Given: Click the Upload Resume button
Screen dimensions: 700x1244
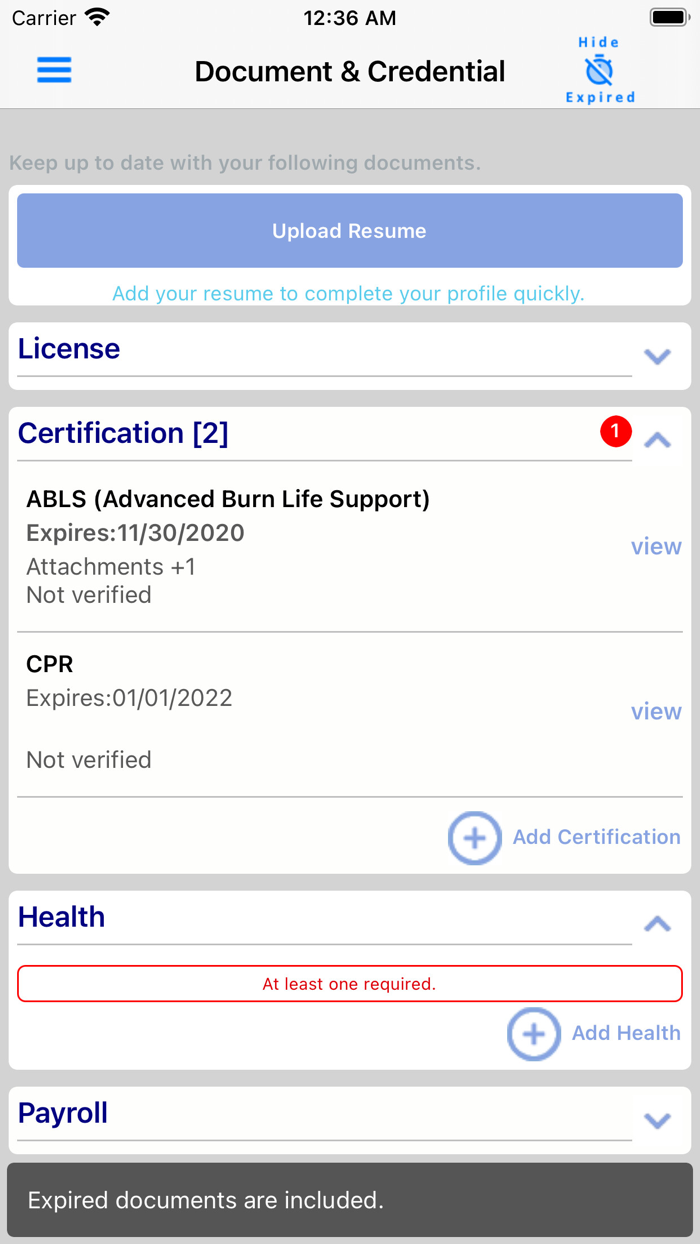Looking at the screenshot, I should pos(350,231).
